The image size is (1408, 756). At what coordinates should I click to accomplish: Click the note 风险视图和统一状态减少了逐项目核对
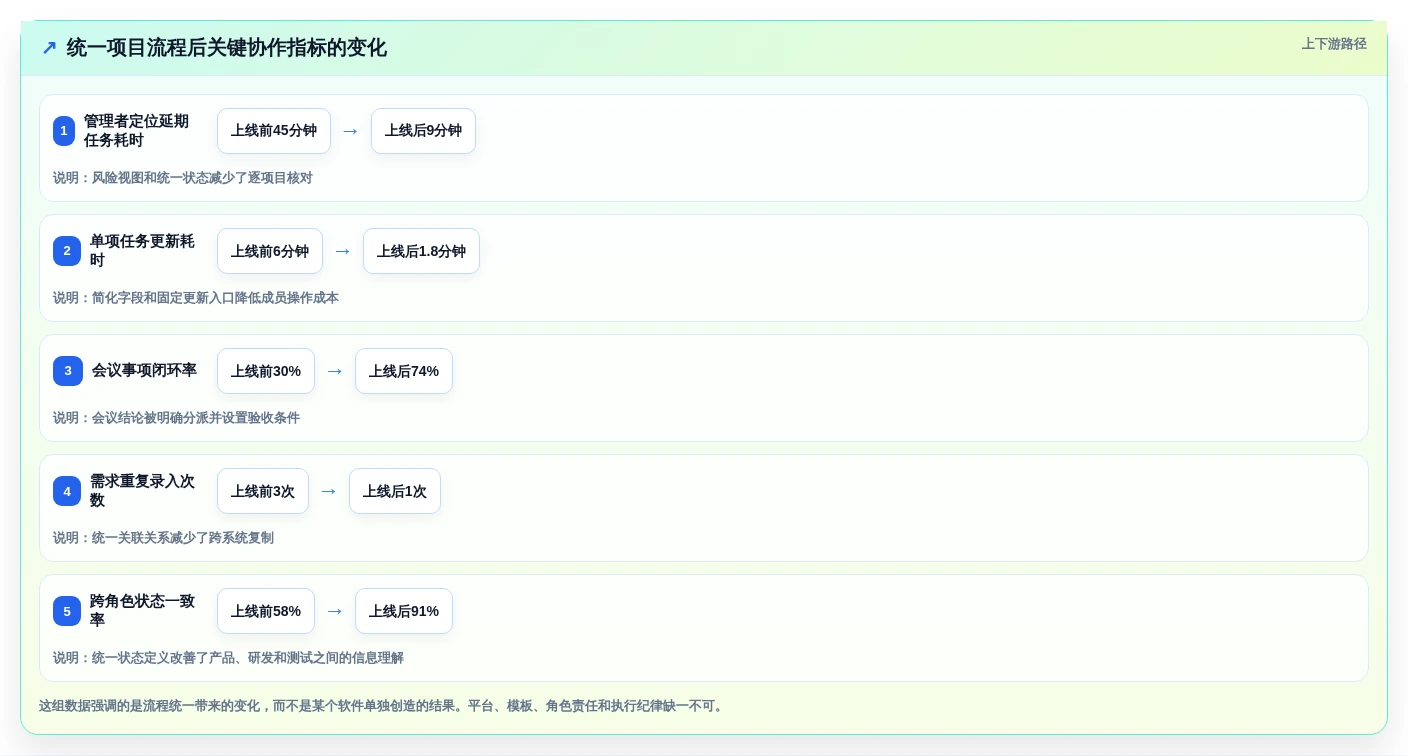[202, 178]
